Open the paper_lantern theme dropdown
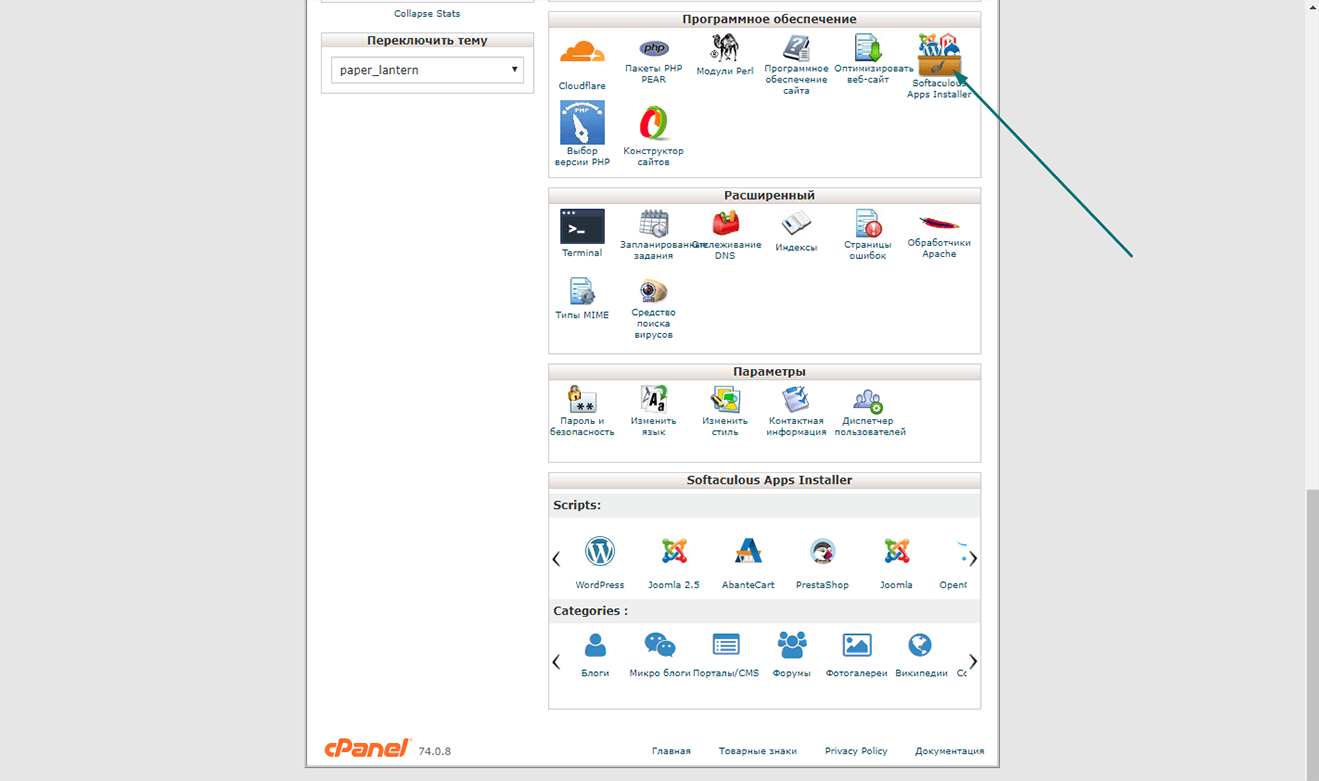Screen dimensions: 1319x781 tap(427, 70)
